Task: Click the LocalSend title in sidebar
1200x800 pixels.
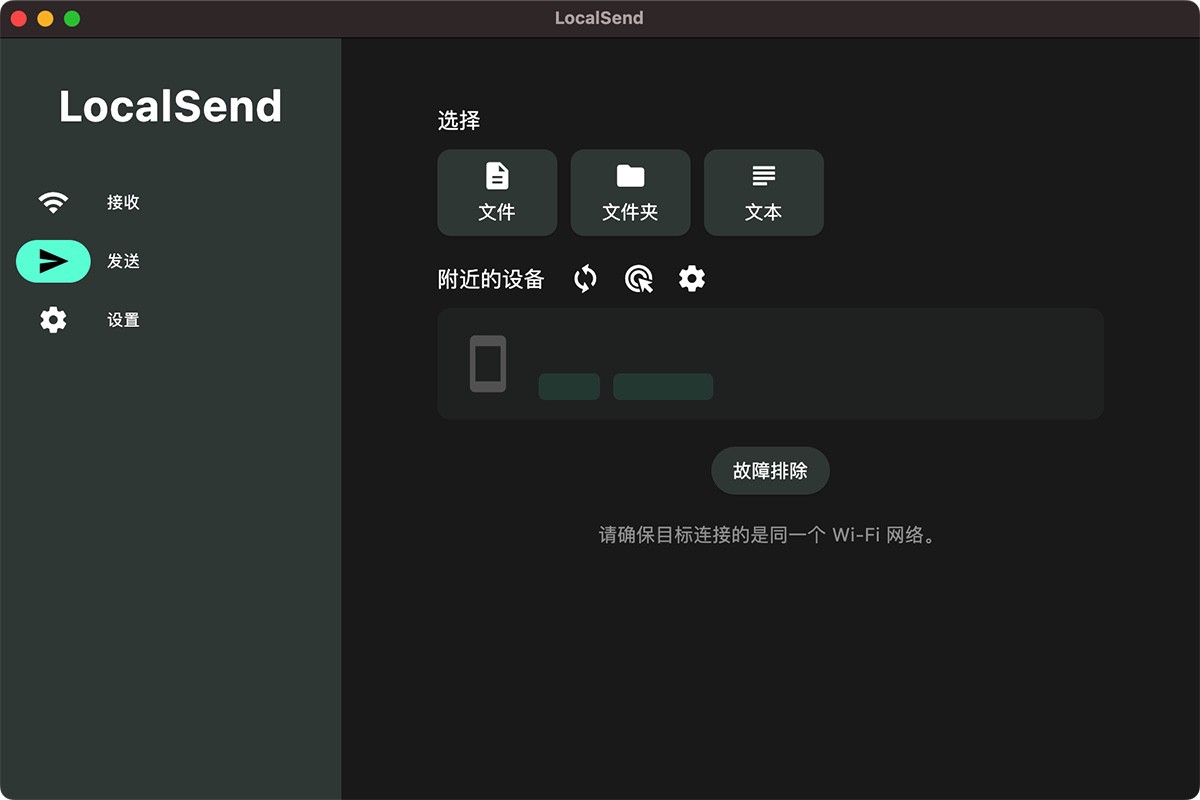Action: pyautogui.click(x=170, y=106)
